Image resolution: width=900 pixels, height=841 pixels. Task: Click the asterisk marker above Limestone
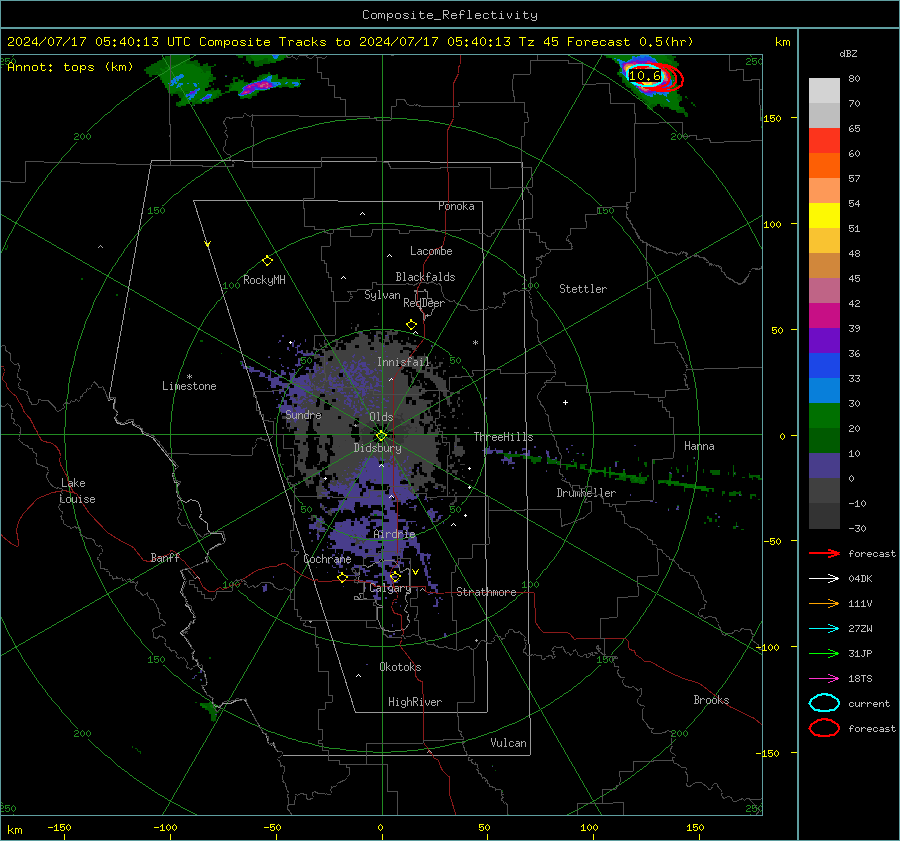click(189, 377)
